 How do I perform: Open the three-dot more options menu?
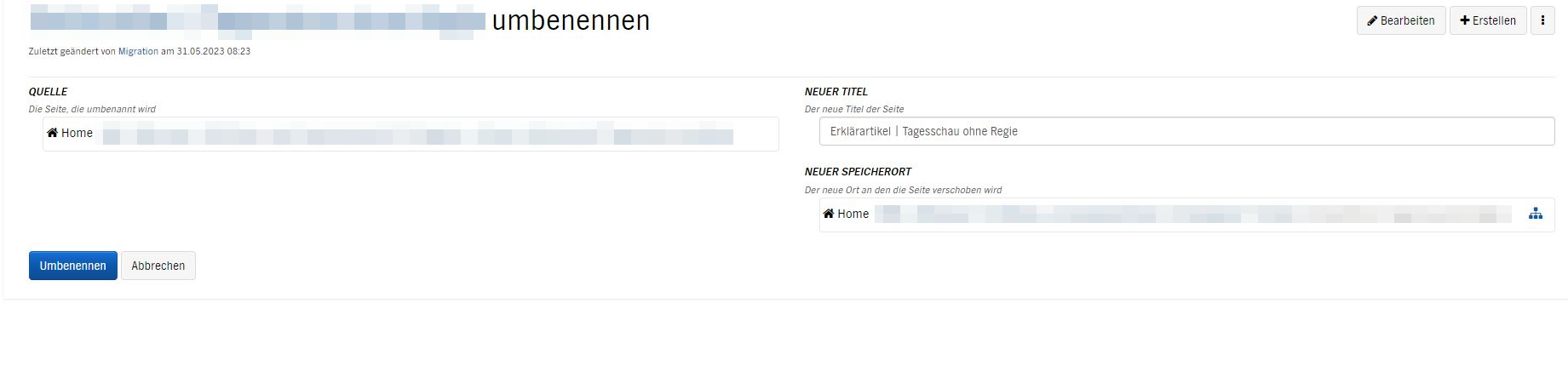1542,20
